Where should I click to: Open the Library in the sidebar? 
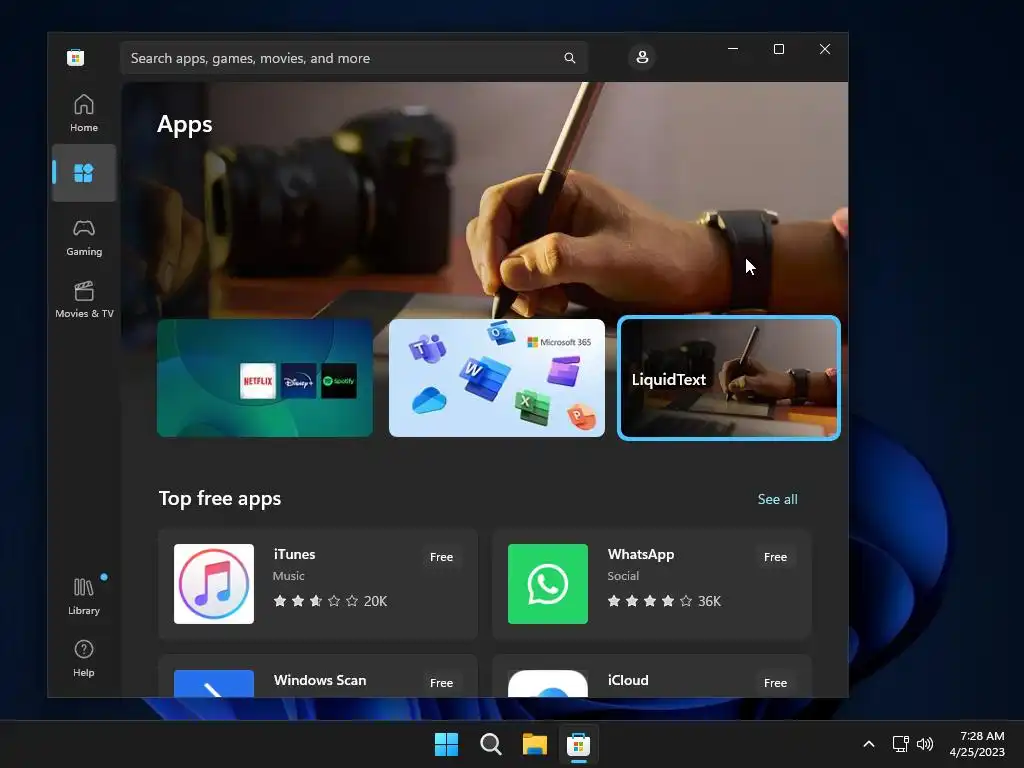[x=84, y=596]
